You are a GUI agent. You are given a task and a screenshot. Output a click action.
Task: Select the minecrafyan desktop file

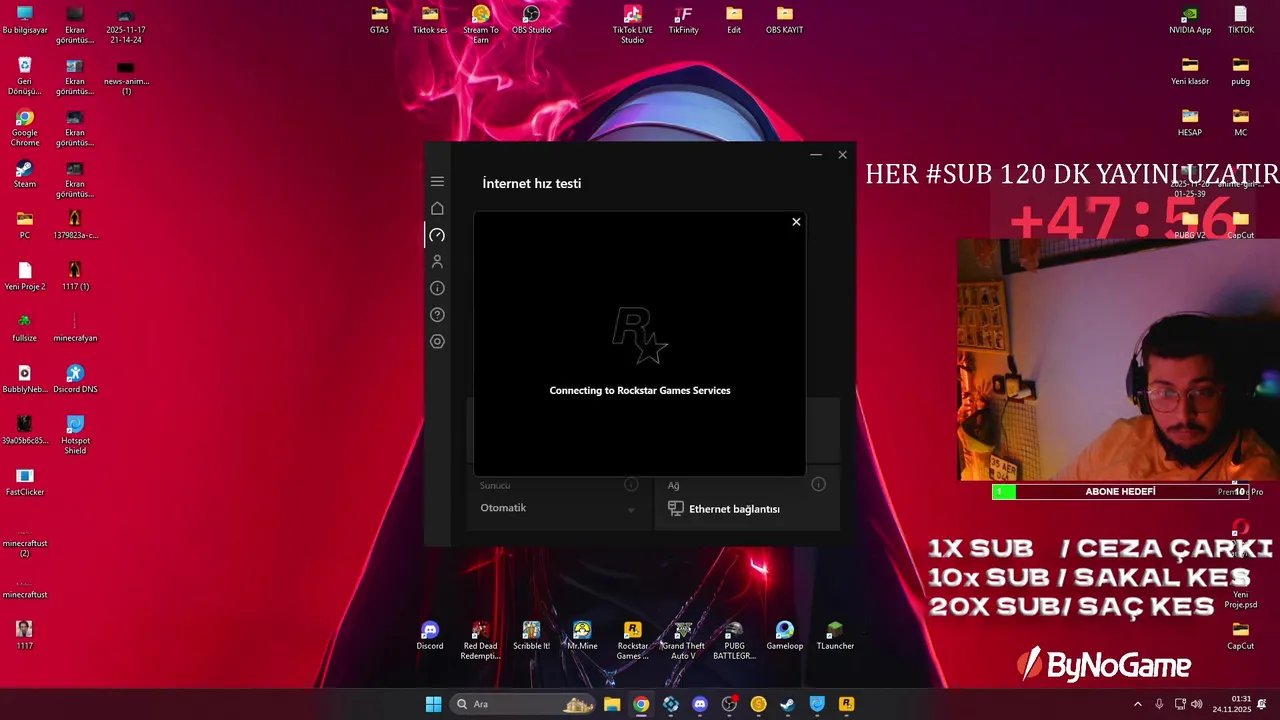(75, 327)
